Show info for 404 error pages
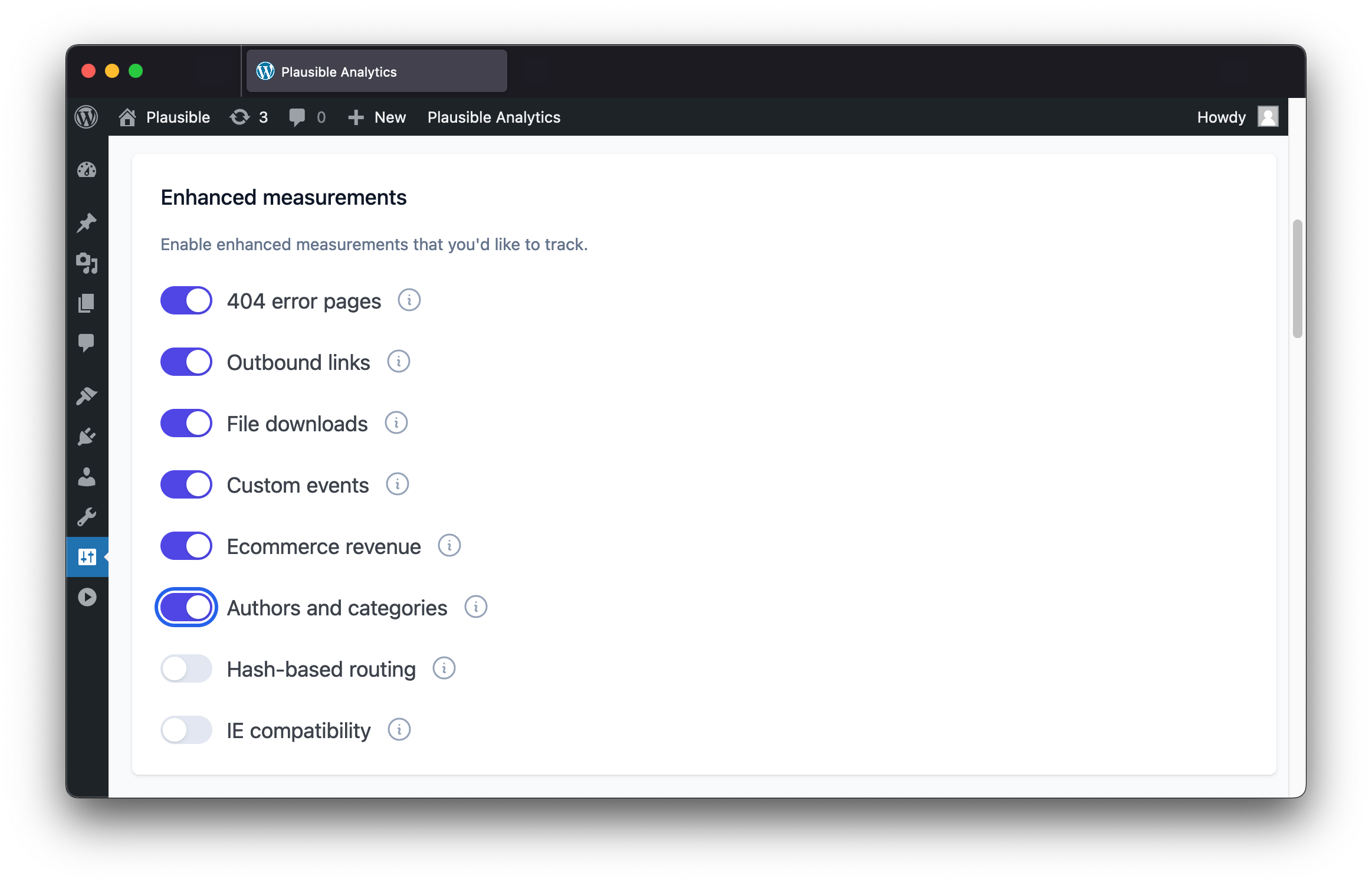Image resolution: width=1372 pixels, height=885 pixels. (x=409, y=300)
